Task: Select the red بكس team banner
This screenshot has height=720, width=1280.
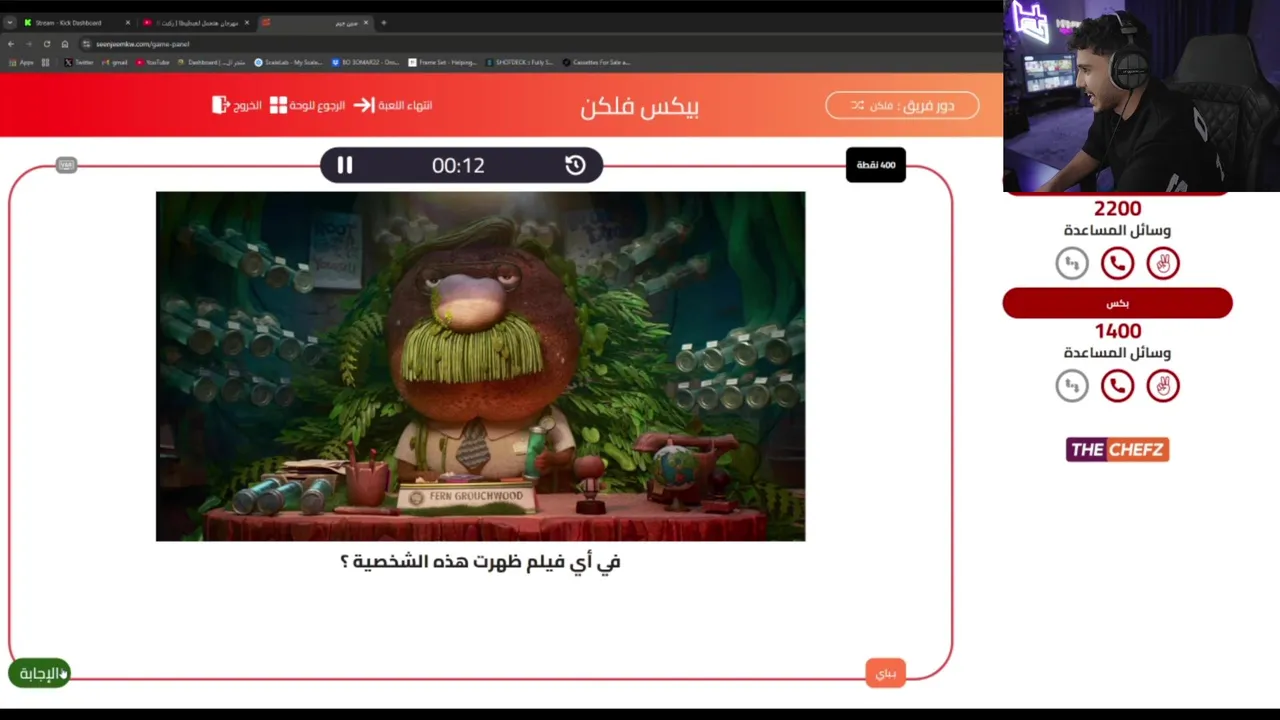Action: coord(1117,303)
